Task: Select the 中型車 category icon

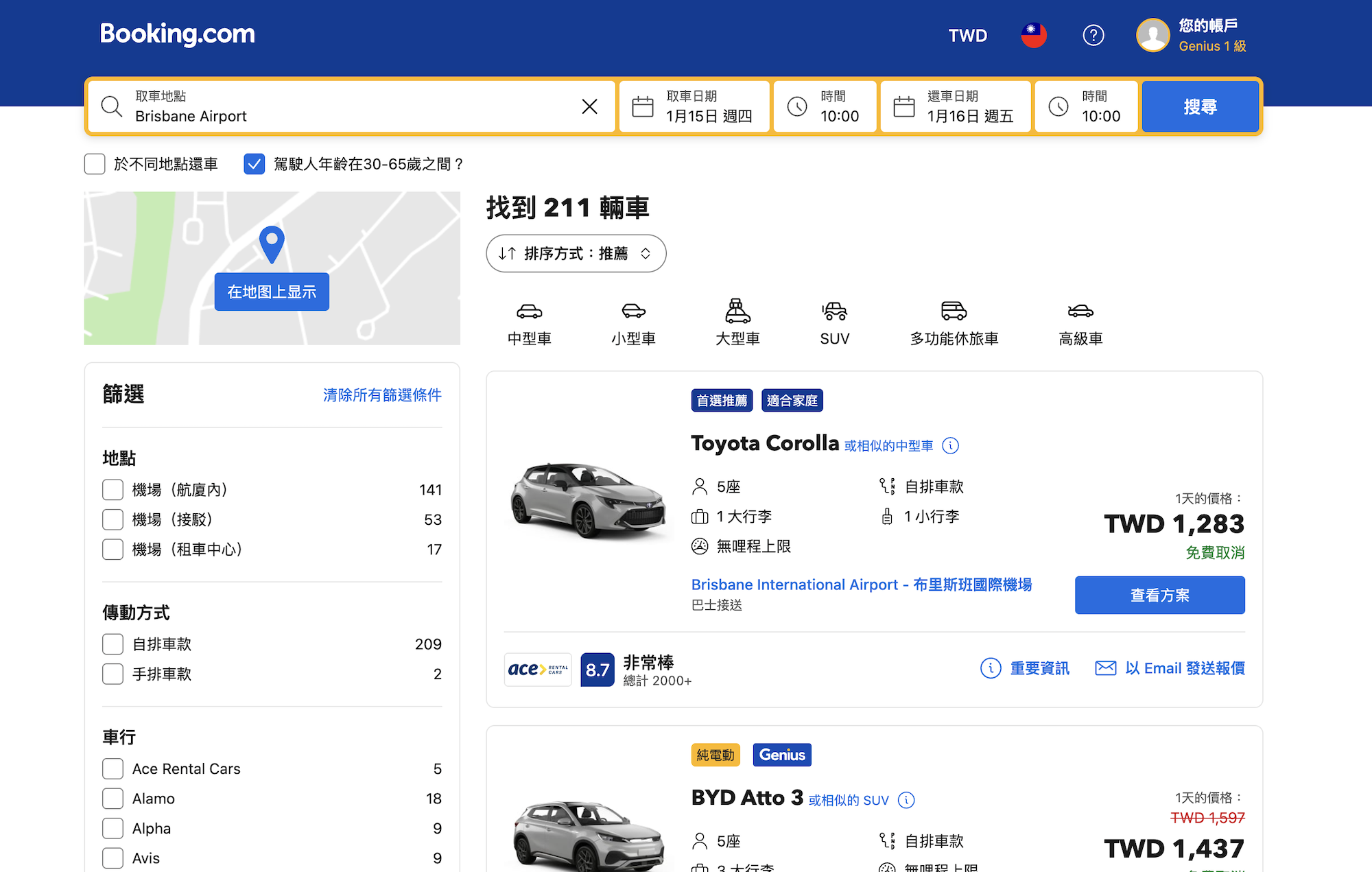Action: tap(528, 312)
